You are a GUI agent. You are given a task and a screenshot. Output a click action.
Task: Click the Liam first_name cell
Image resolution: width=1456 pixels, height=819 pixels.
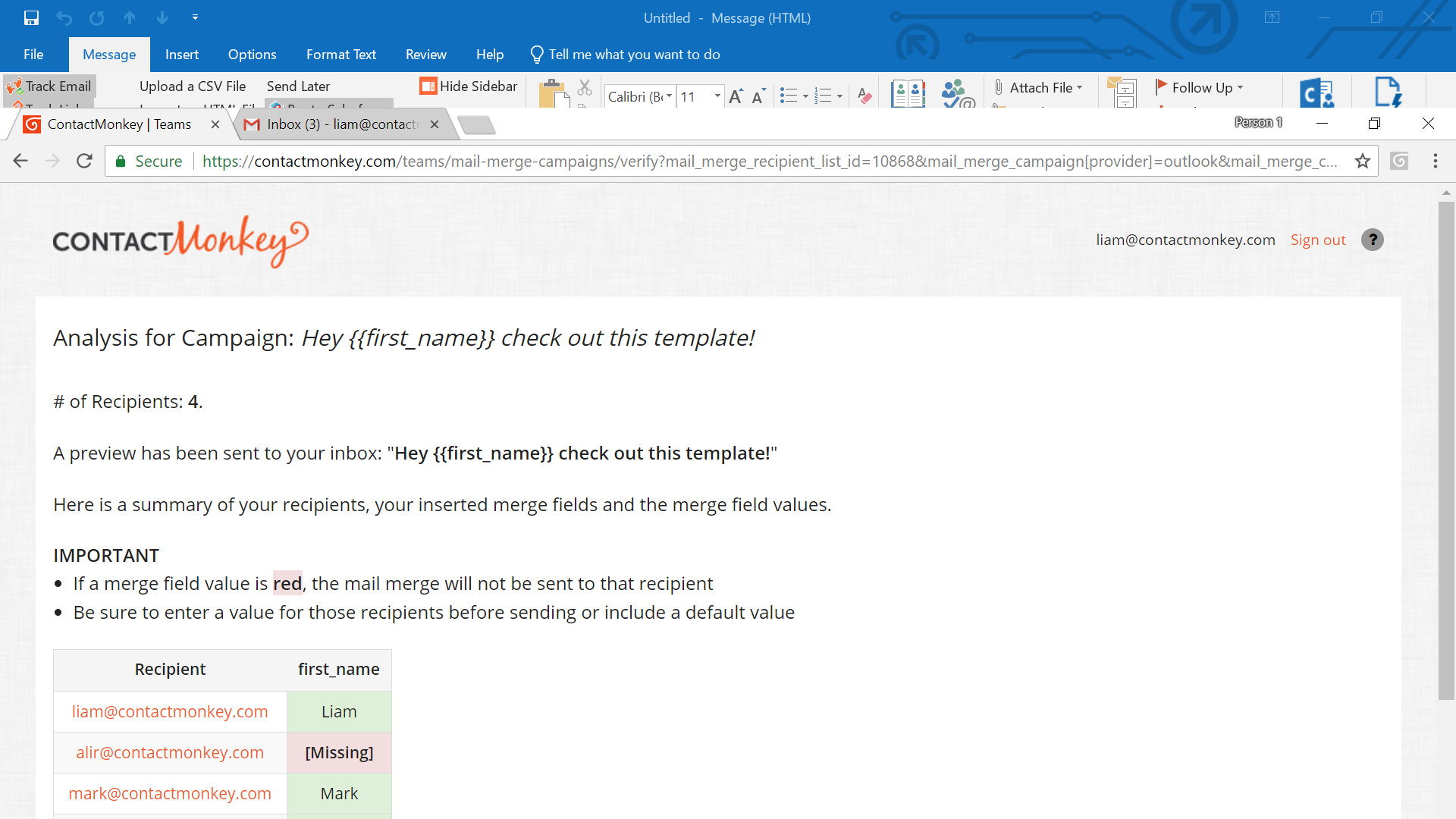[x=339, y=711]
